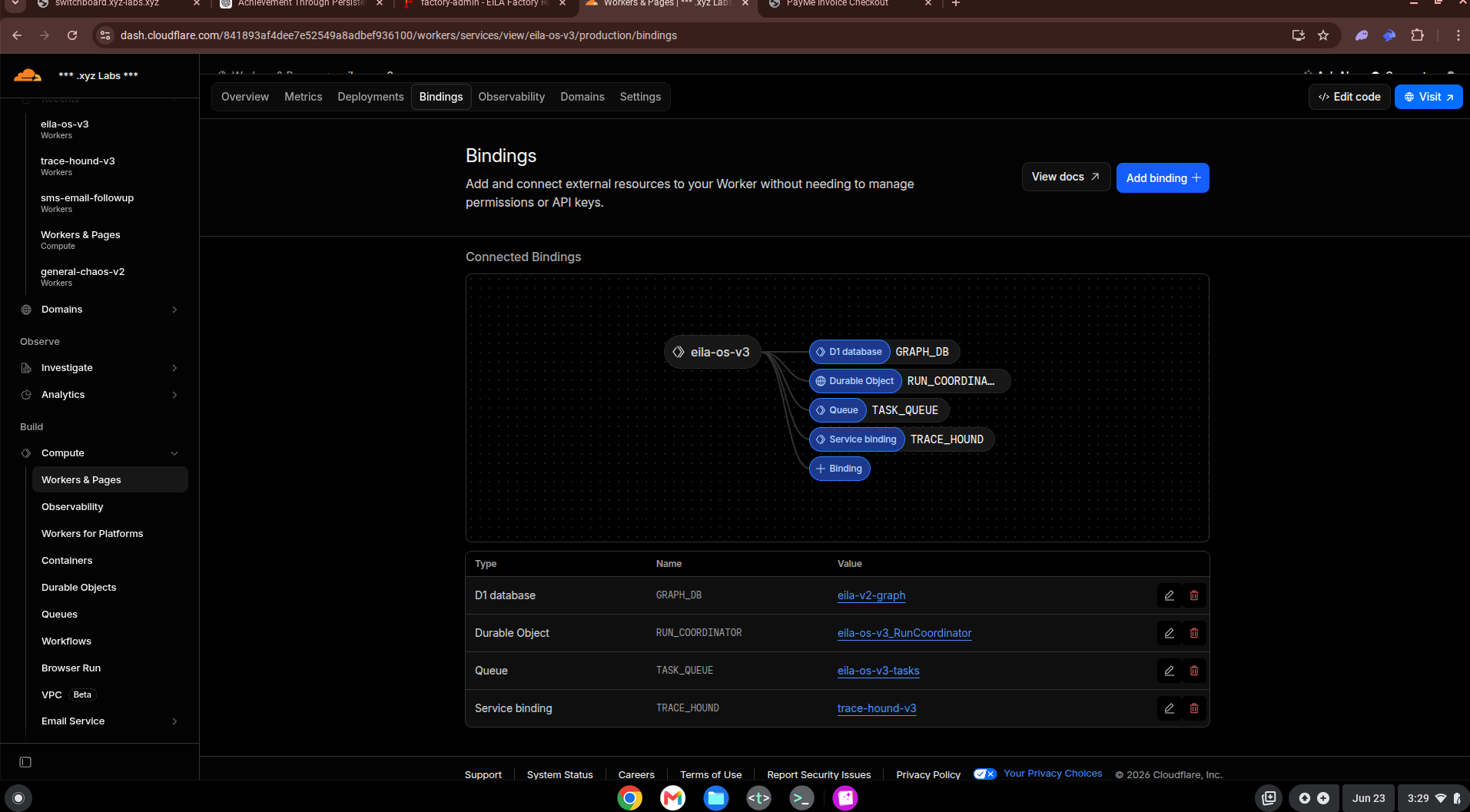This screenshot has height=812, width=1470.
Task: Click the plus Binding node in graph
Action: click(x=839, y=469)
